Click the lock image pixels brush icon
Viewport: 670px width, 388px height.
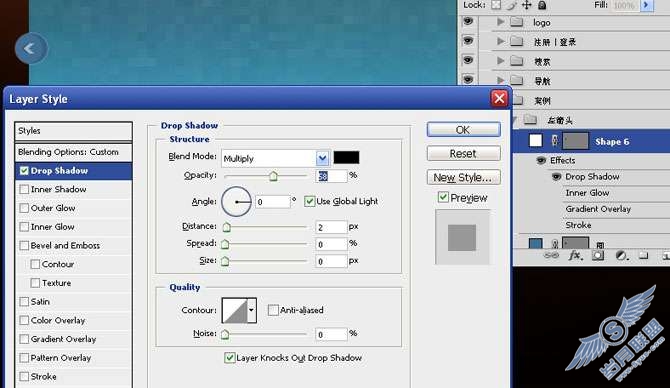click(511, 5)
